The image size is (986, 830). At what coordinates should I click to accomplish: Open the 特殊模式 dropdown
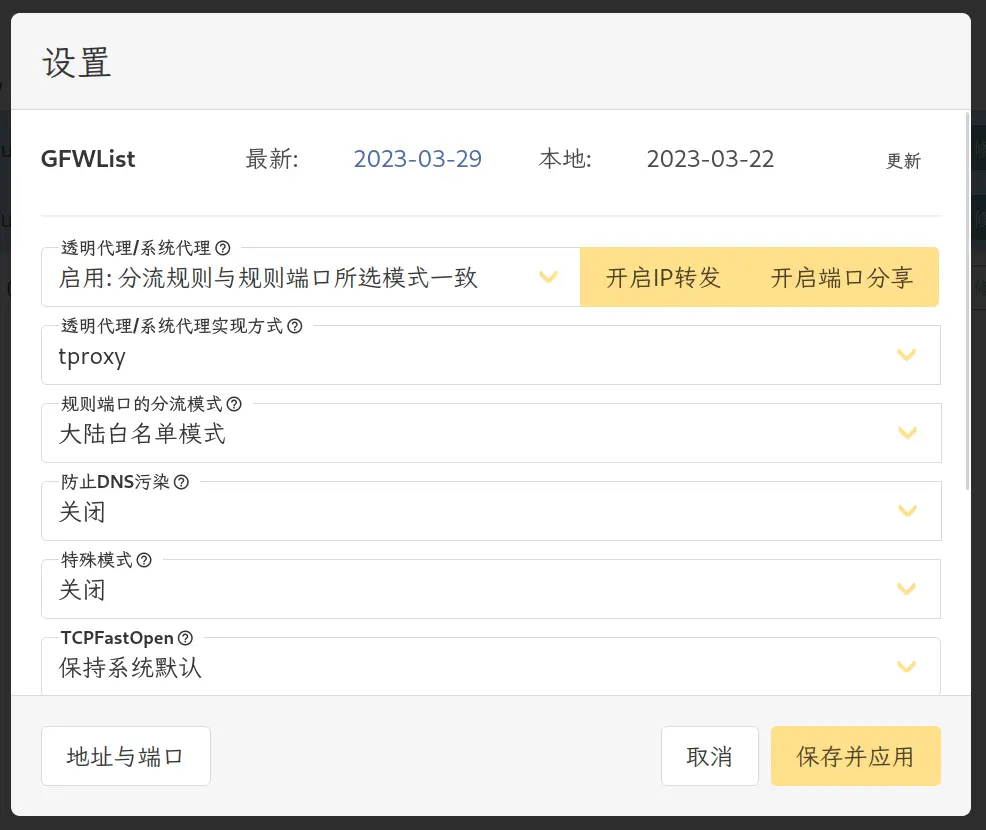906,589
